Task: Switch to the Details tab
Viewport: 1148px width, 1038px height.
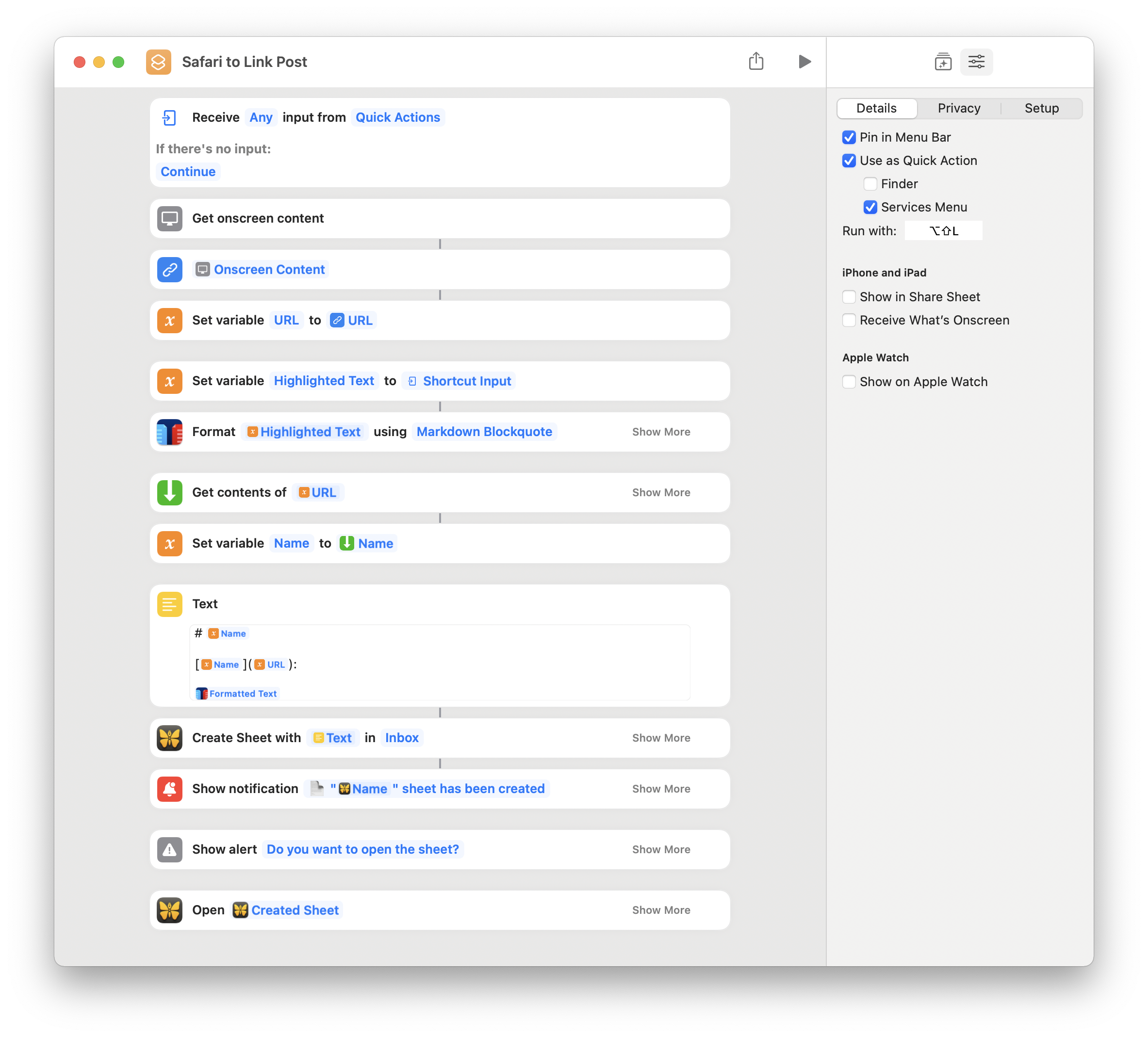Action: pyautogui.click(x=876, y=108)
